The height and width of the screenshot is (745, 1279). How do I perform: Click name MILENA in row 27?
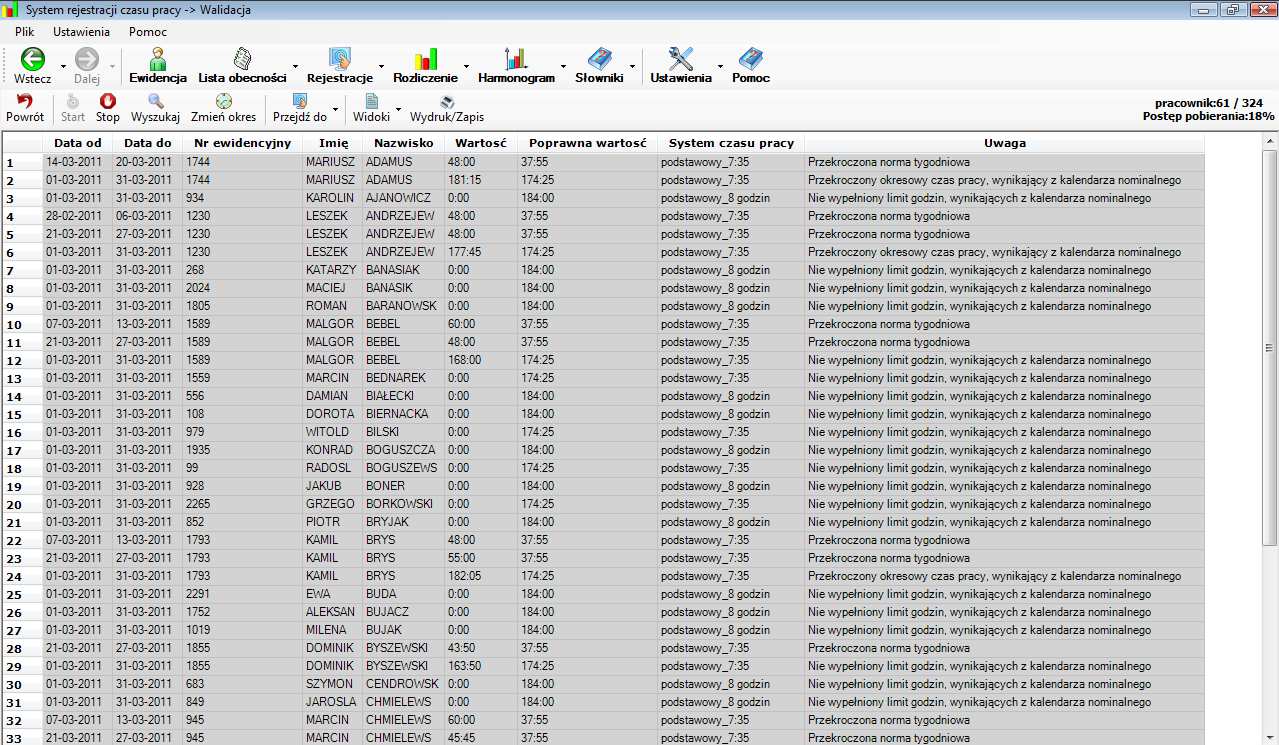[326, 630]
